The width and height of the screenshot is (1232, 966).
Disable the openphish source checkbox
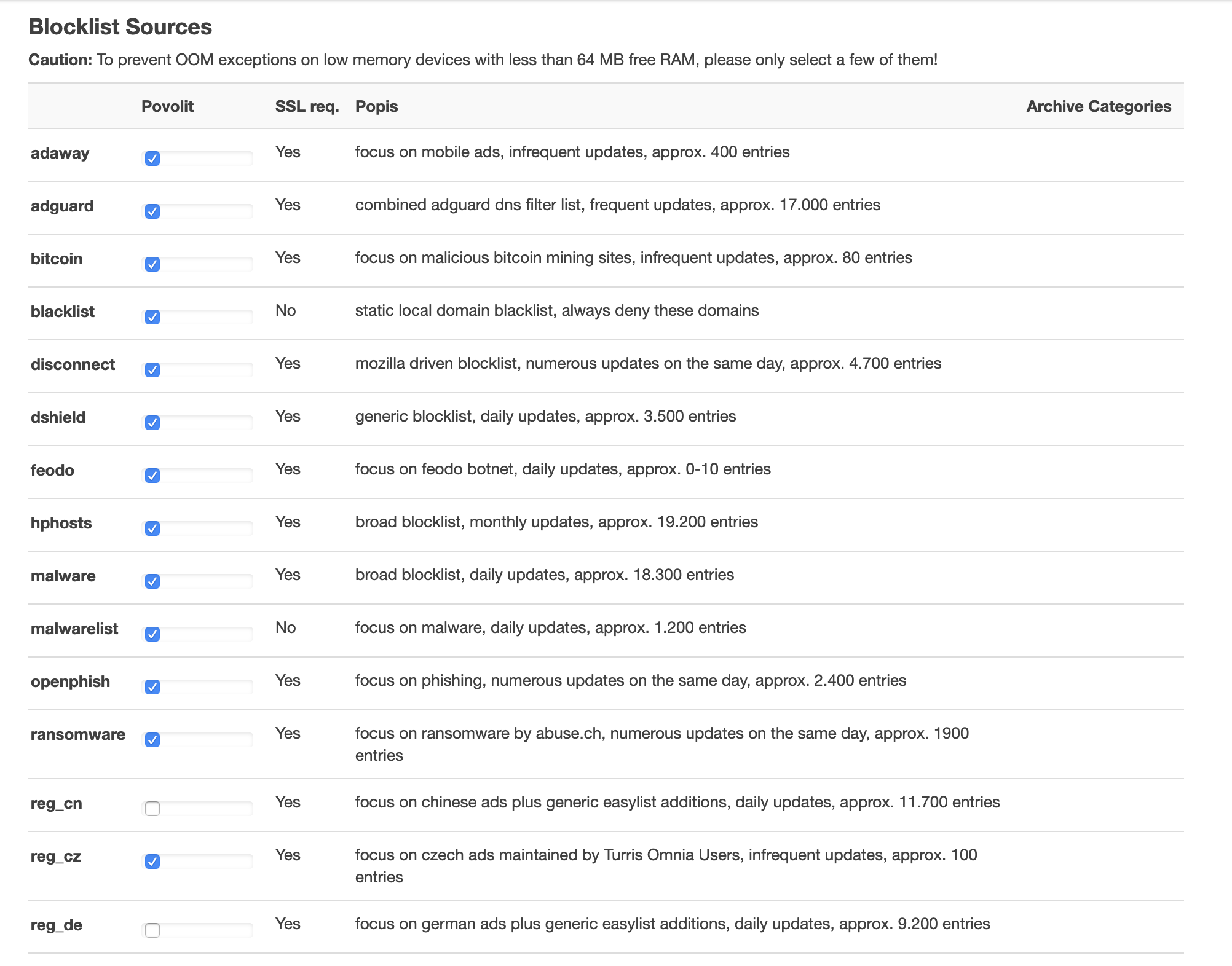(152, 687)
